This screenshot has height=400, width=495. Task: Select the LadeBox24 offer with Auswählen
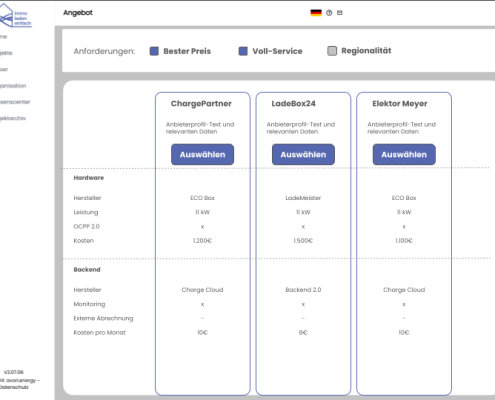point(303,154)
